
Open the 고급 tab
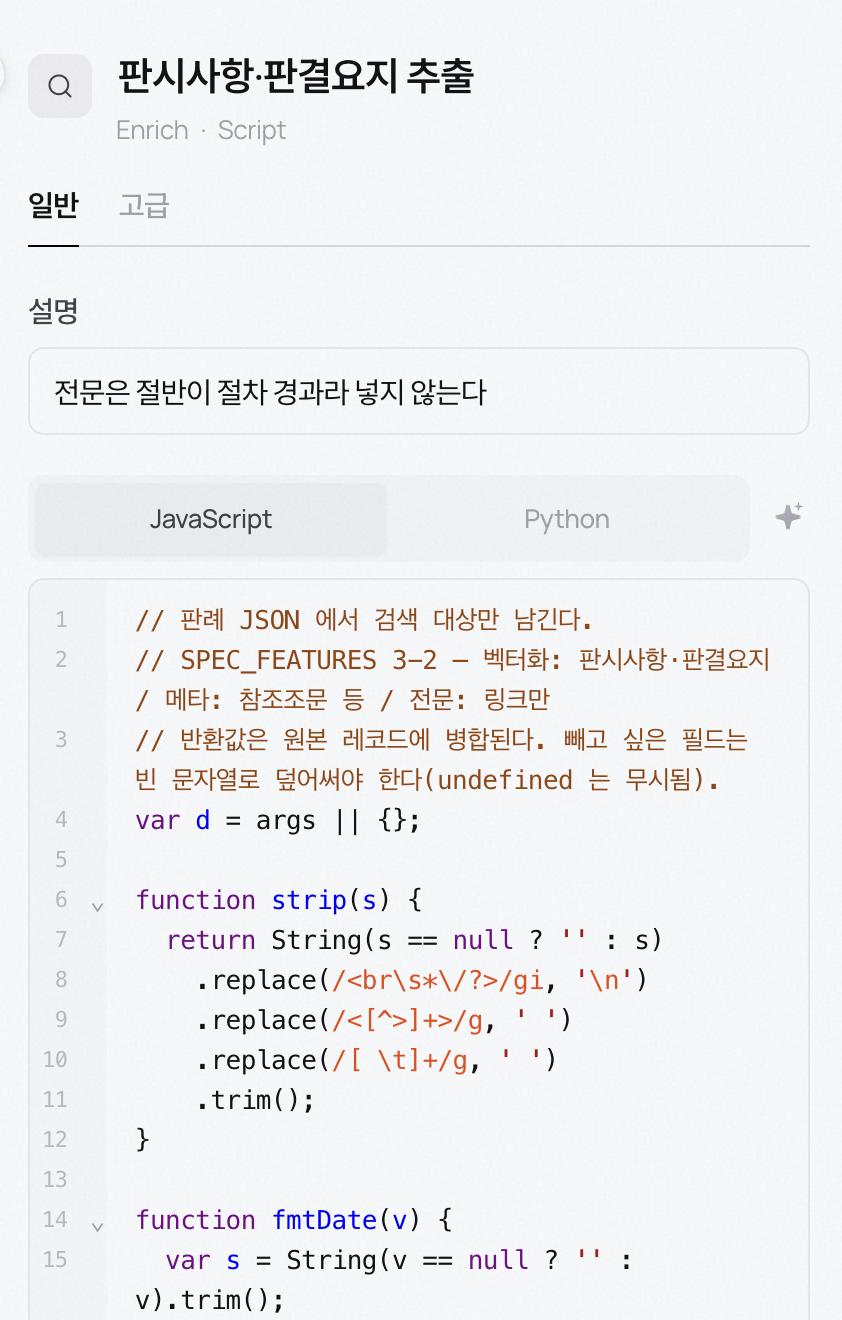pos(144,206)
